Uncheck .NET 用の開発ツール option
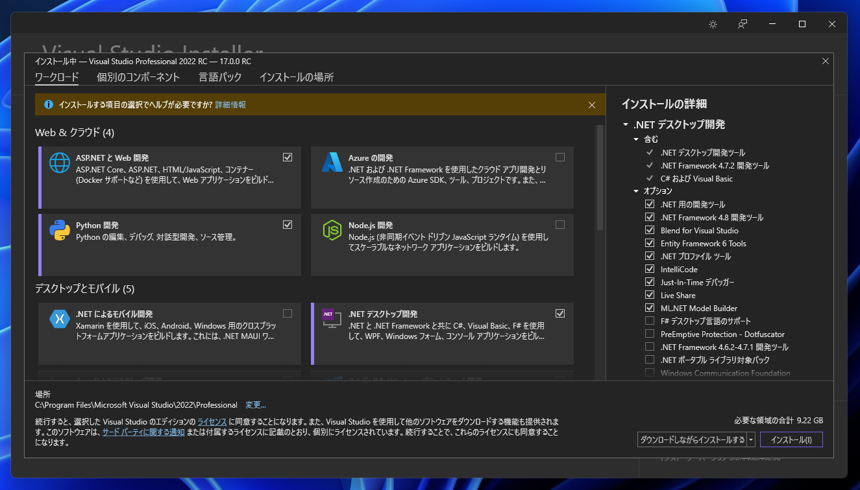 click(650, 204)
